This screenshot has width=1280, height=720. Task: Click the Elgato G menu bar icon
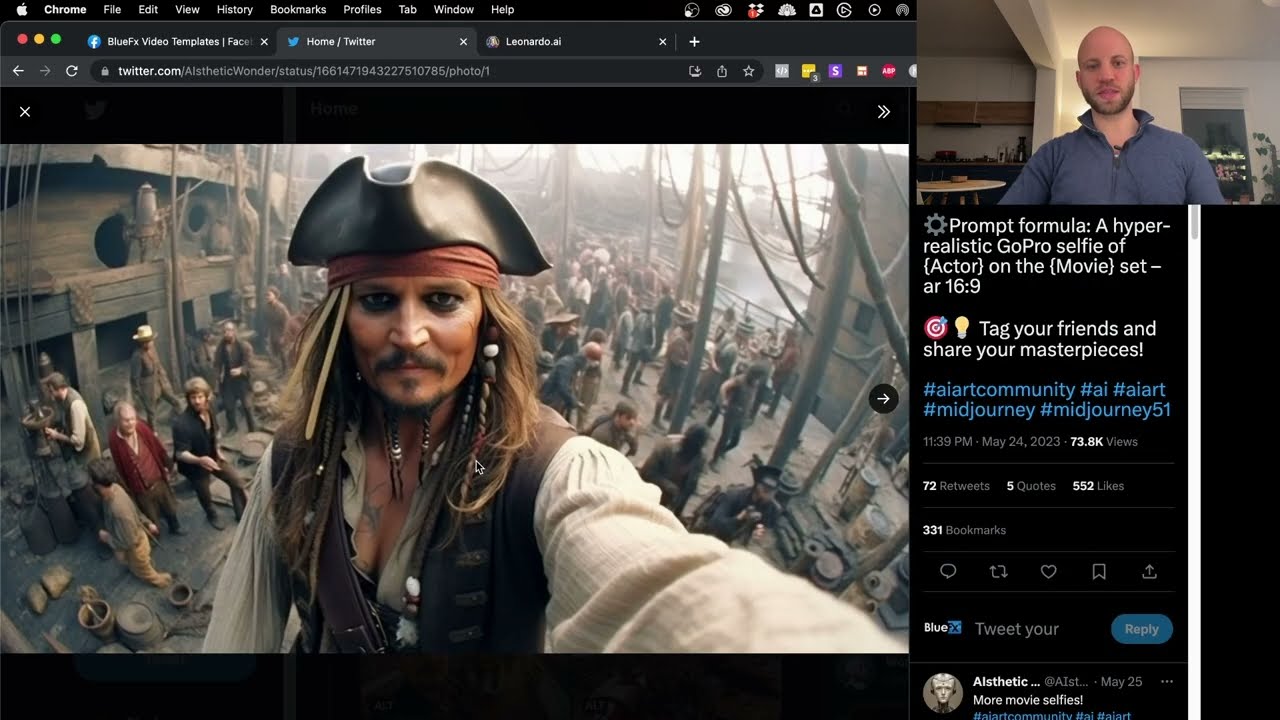click(x=844, y=10)
